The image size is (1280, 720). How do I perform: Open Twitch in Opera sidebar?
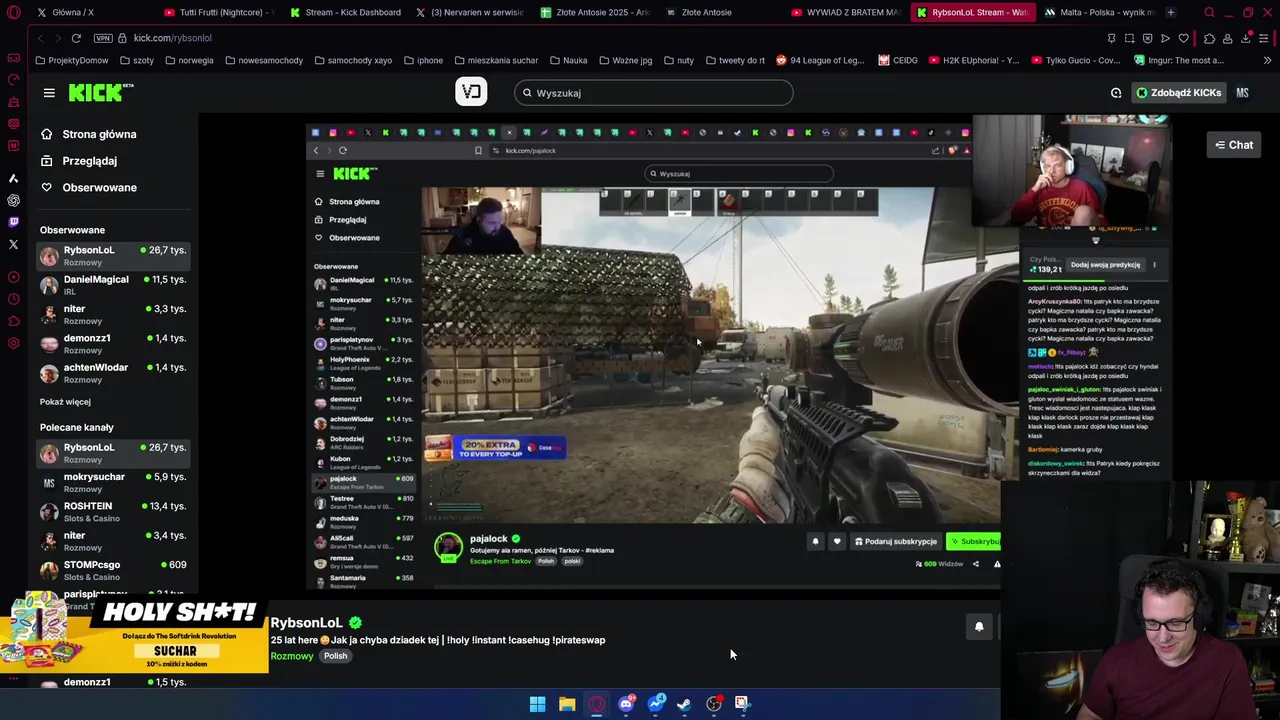point(13,222)
